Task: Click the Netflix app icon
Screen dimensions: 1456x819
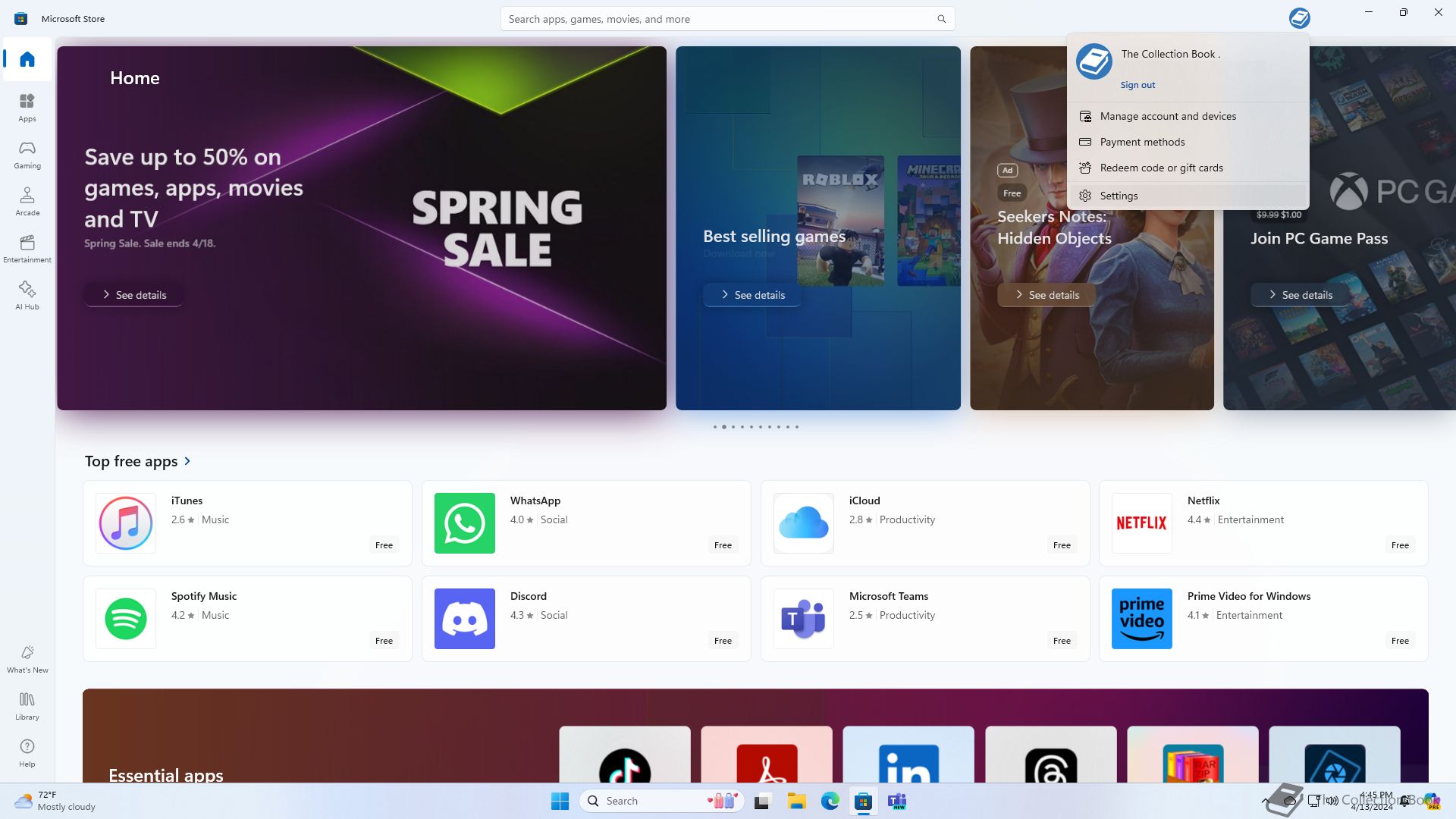Action: (x=1142, y=523)
